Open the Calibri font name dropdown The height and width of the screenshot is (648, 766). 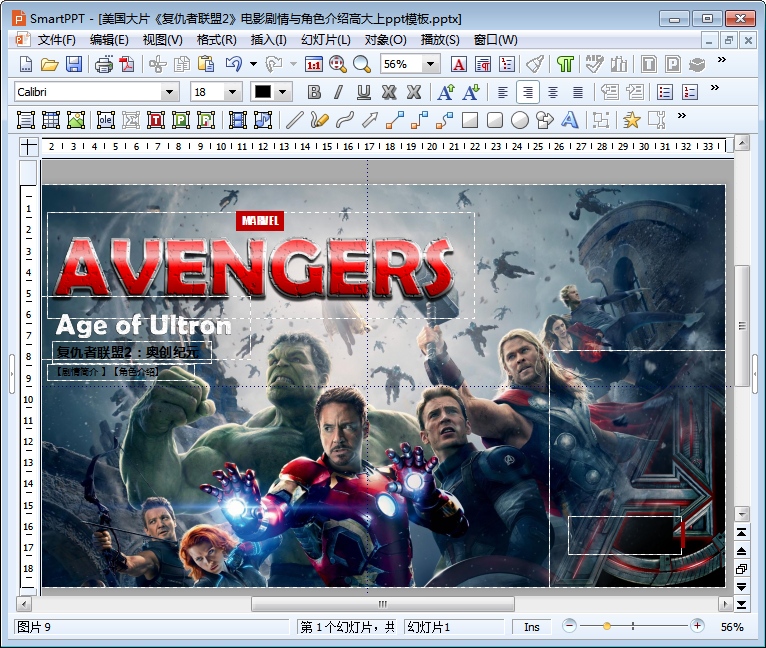[x=169, y=92]
